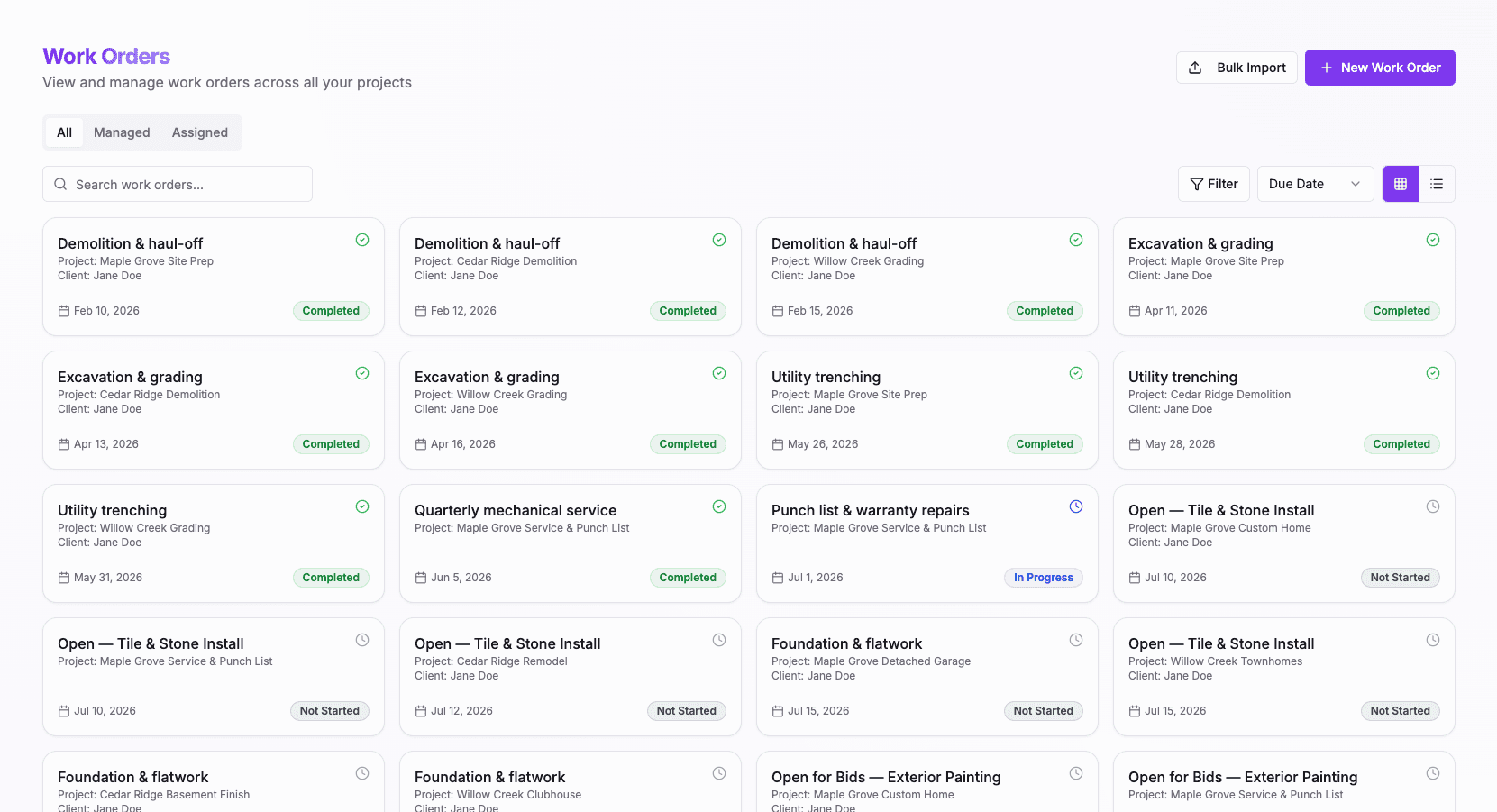Click the Feb 15, 2026 due date
This screenshot has height=812, width=1497.
(x=820, y=311)
